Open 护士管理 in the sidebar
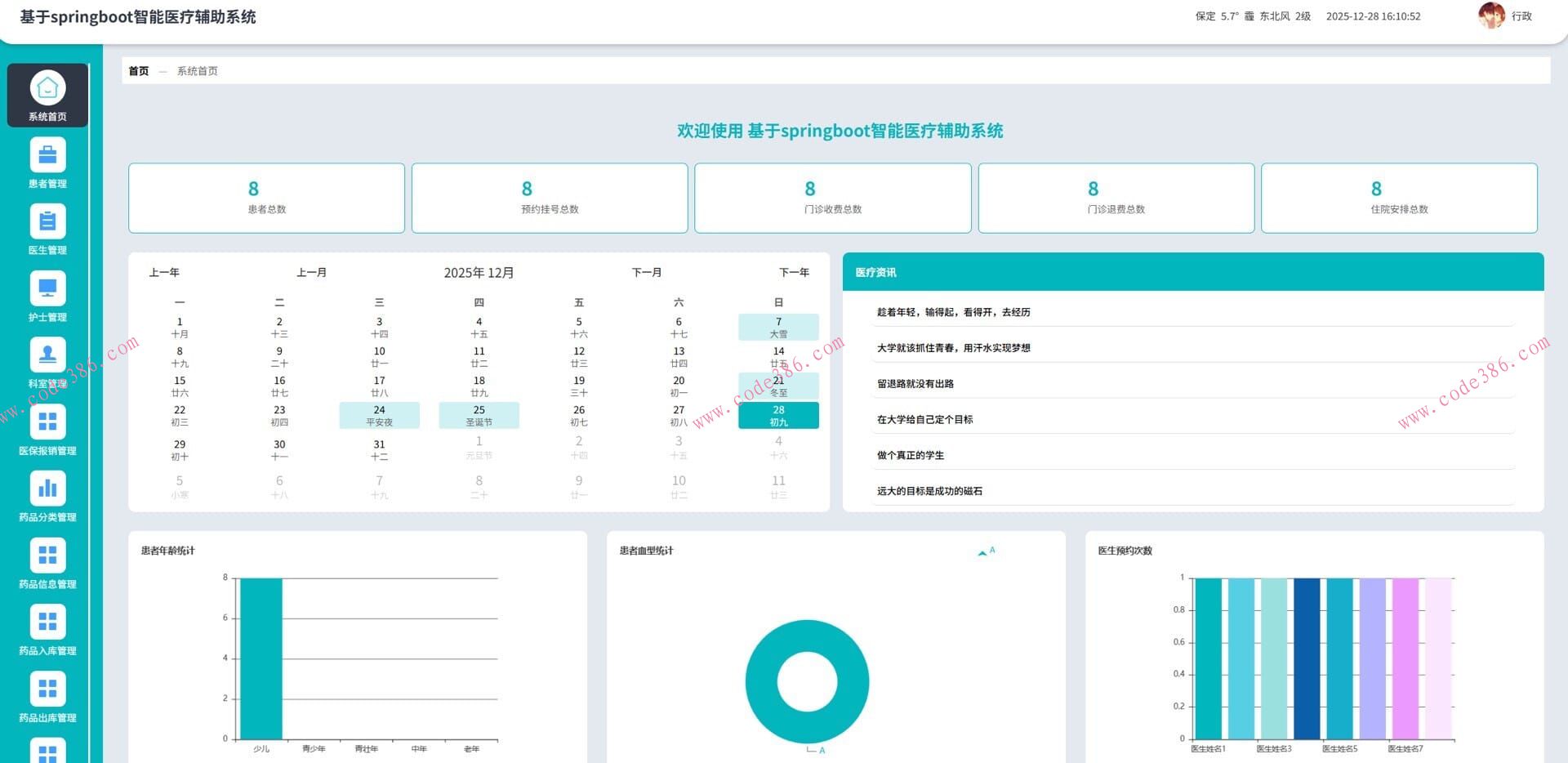This screenshot has width=1568, height=763. pyautogui.click(x=47, y=297)
